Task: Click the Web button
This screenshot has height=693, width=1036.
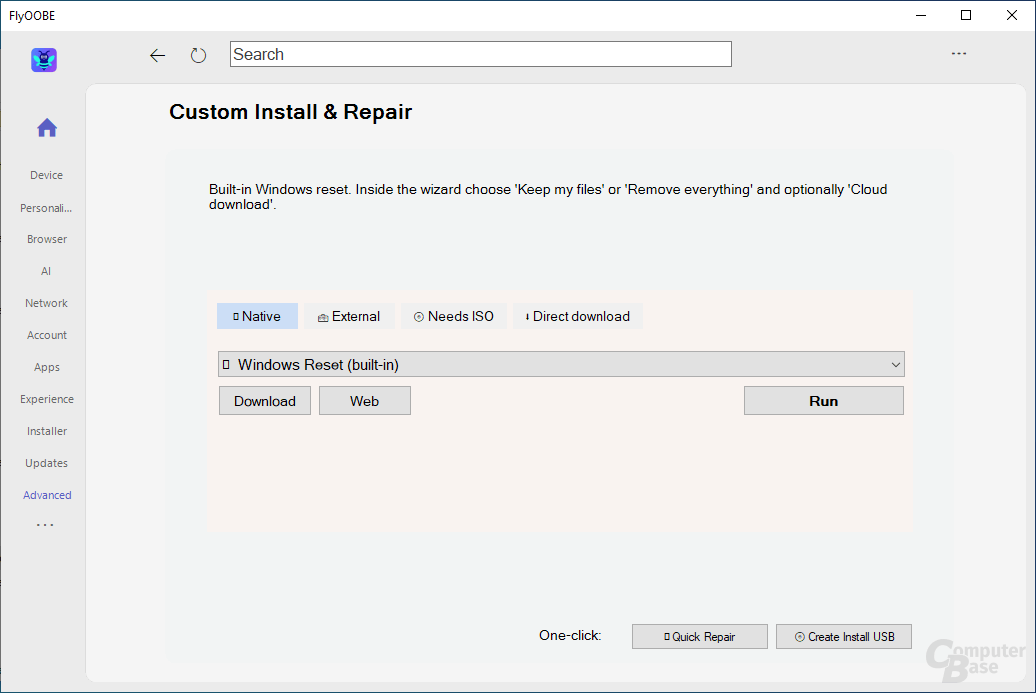Action: tap(364, 401)
